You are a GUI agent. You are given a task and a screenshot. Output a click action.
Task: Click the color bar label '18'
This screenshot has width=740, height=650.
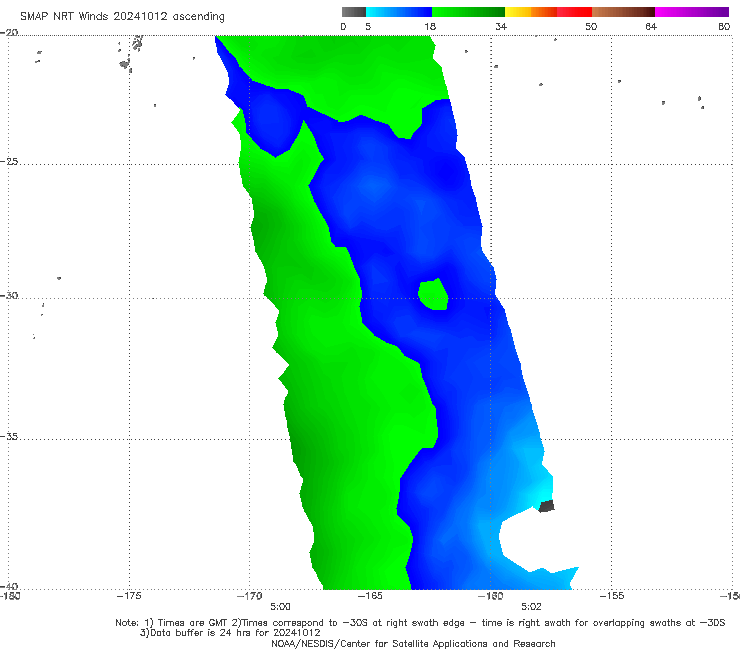tap(430, 26)
